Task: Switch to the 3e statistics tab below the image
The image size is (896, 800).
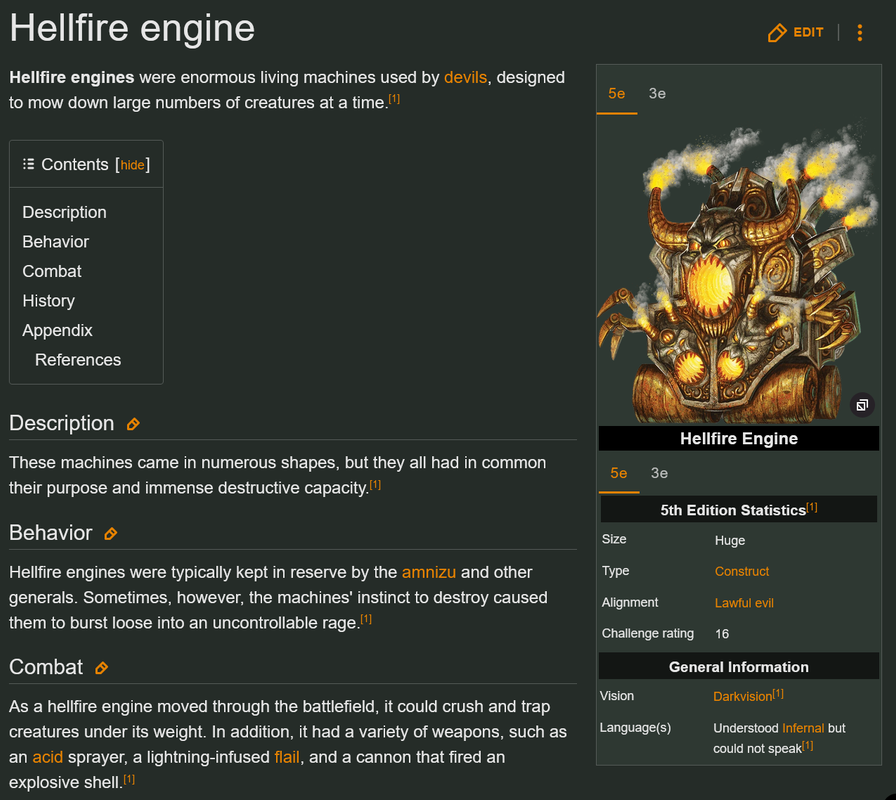Action: coord(659,473)
